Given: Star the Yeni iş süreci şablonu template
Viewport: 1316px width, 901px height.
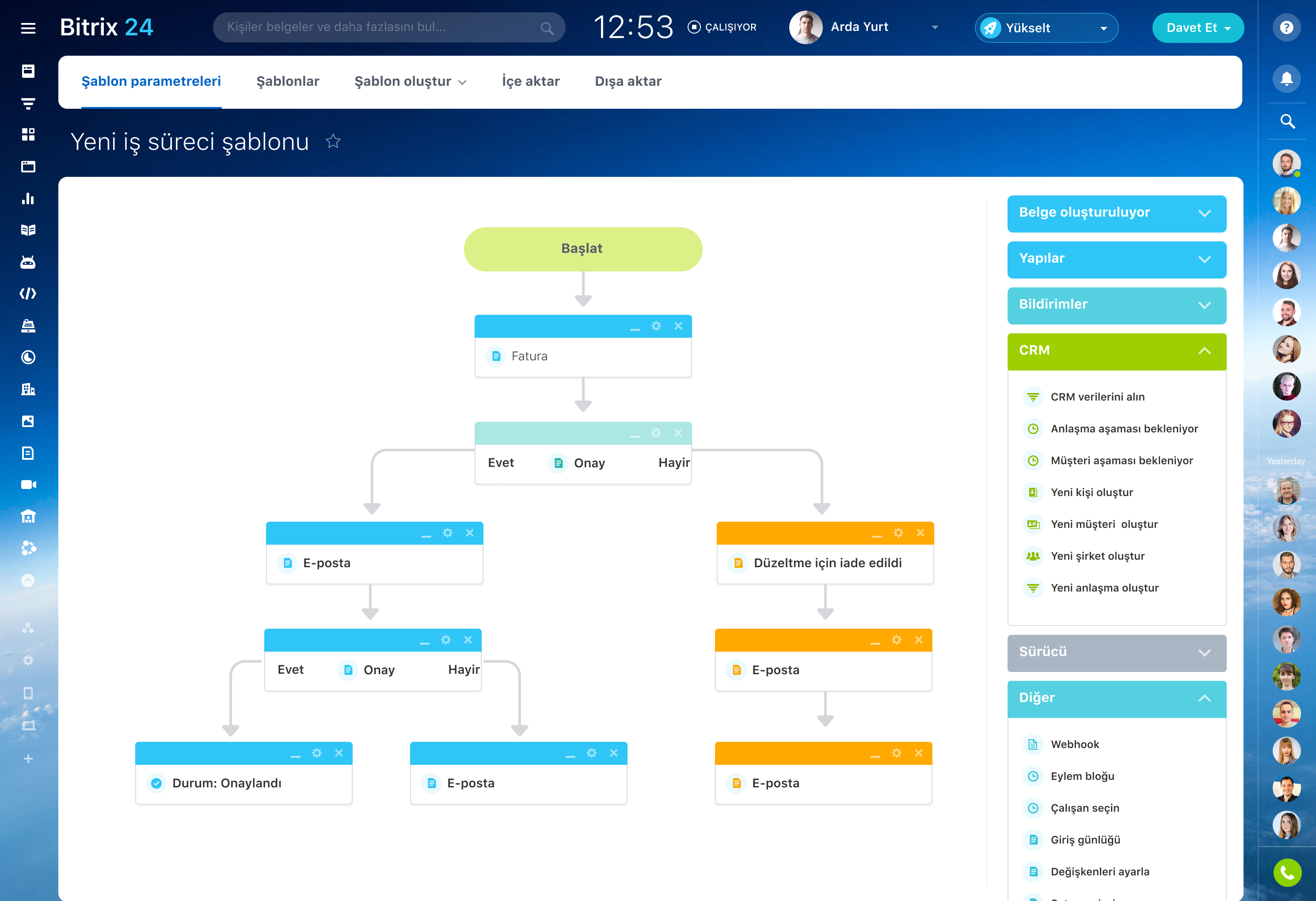Looking at the screenshot, I should click(x=333, y=141).
